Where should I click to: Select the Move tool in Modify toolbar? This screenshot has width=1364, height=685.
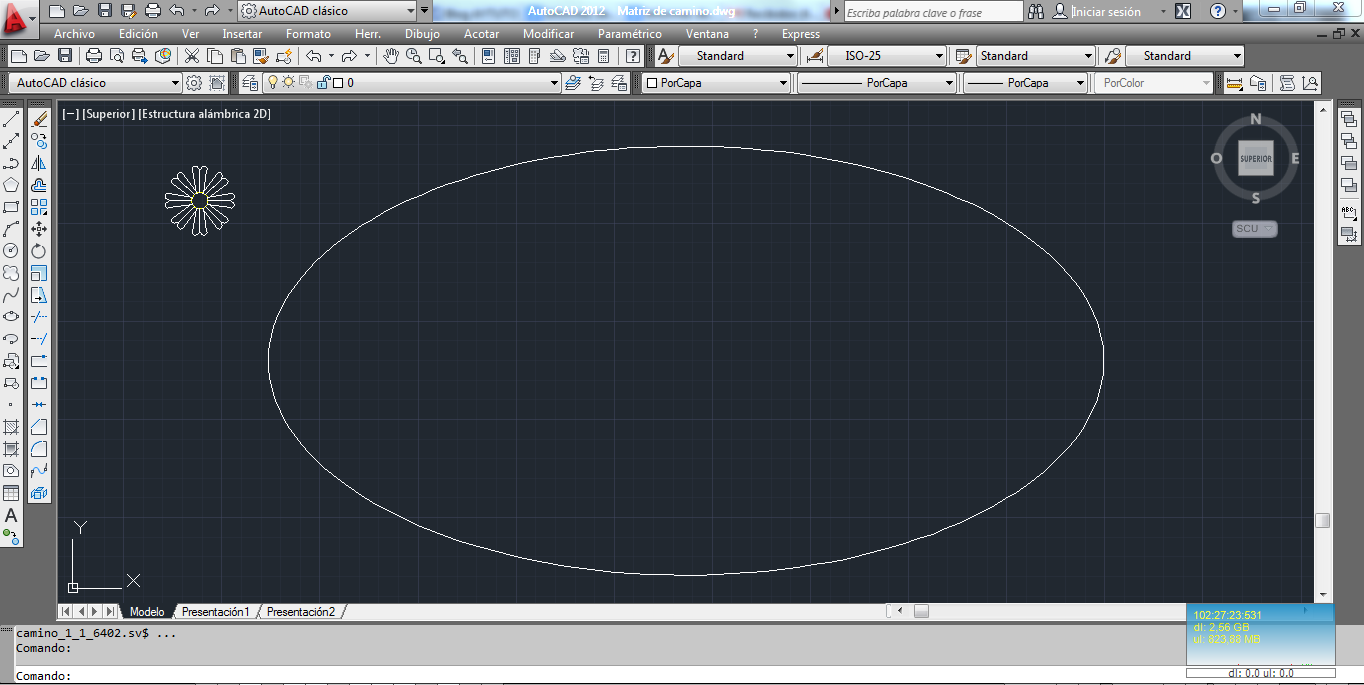point(38,226)
